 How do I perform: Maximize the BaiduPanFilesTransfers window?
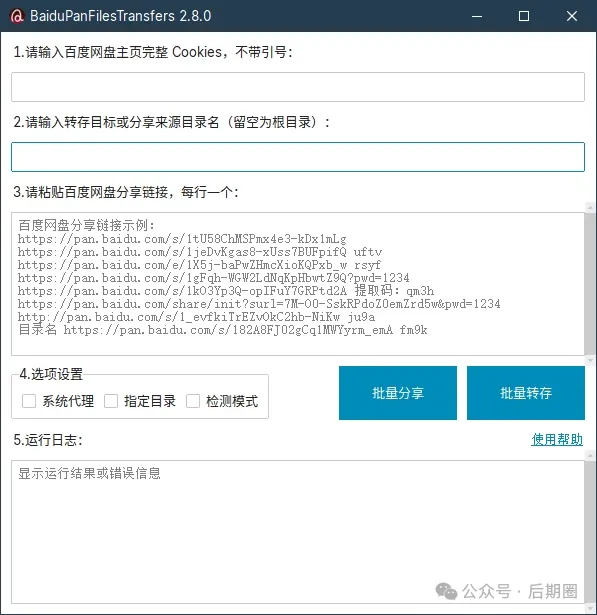click(x=524, y=16)
